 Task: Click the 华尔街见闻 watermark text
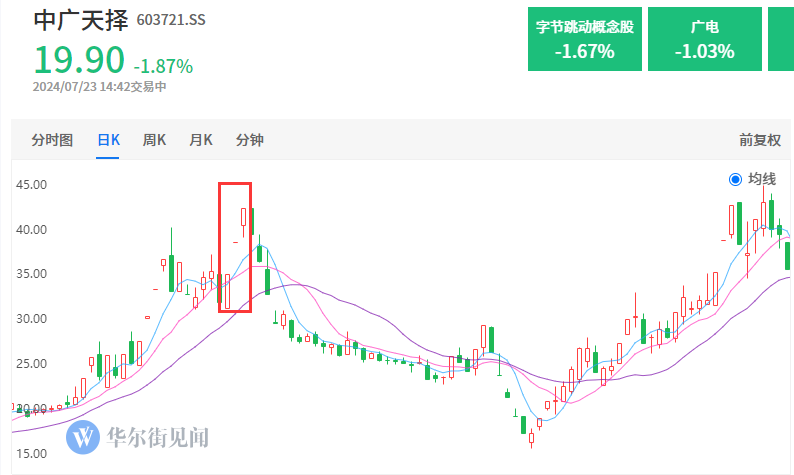click(157, 437)
